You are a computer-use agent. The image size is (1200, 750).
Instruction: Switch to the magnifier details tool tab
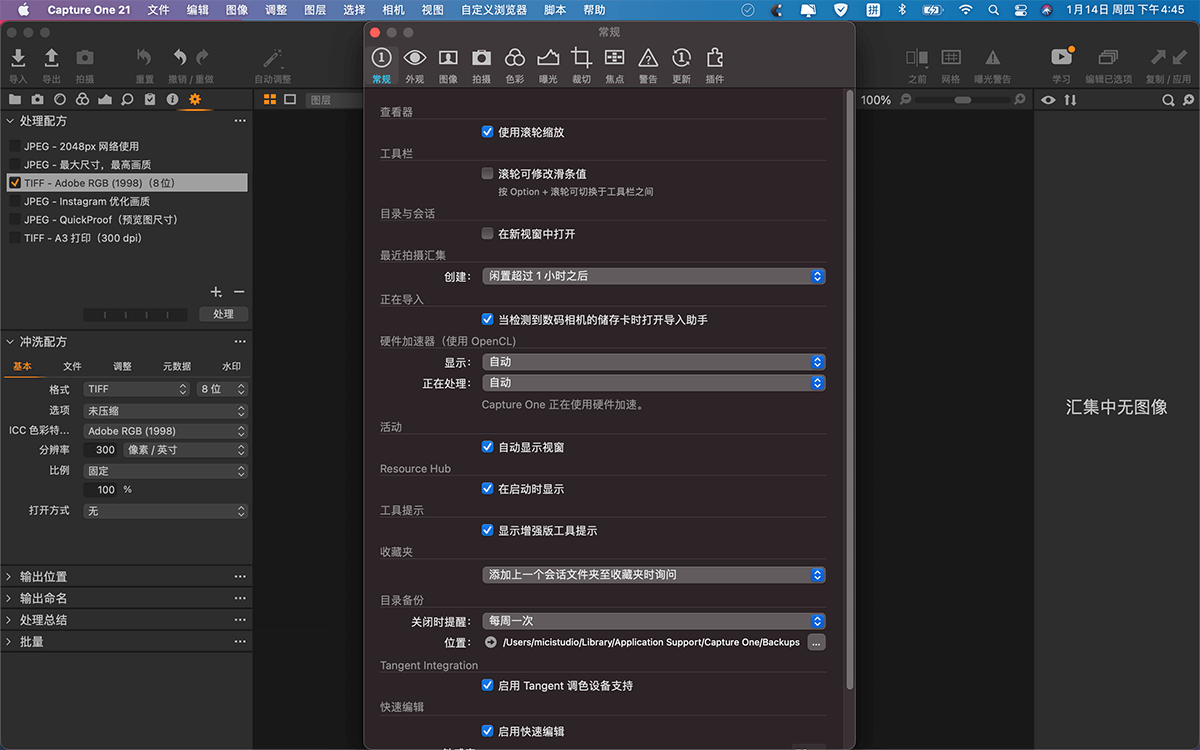coord(127,100)
